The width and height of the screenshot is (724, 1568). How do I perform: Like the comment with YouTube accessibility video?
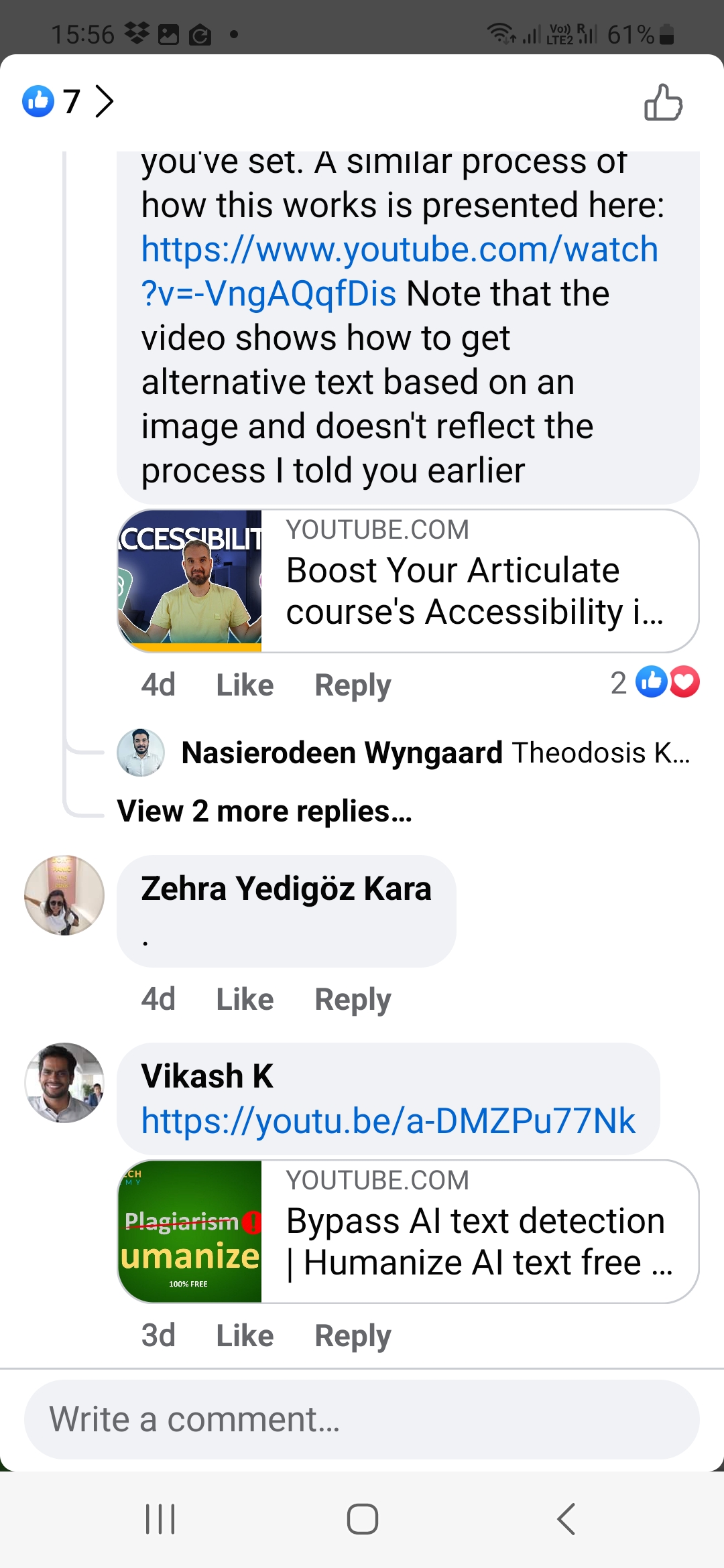click(245, 685)
